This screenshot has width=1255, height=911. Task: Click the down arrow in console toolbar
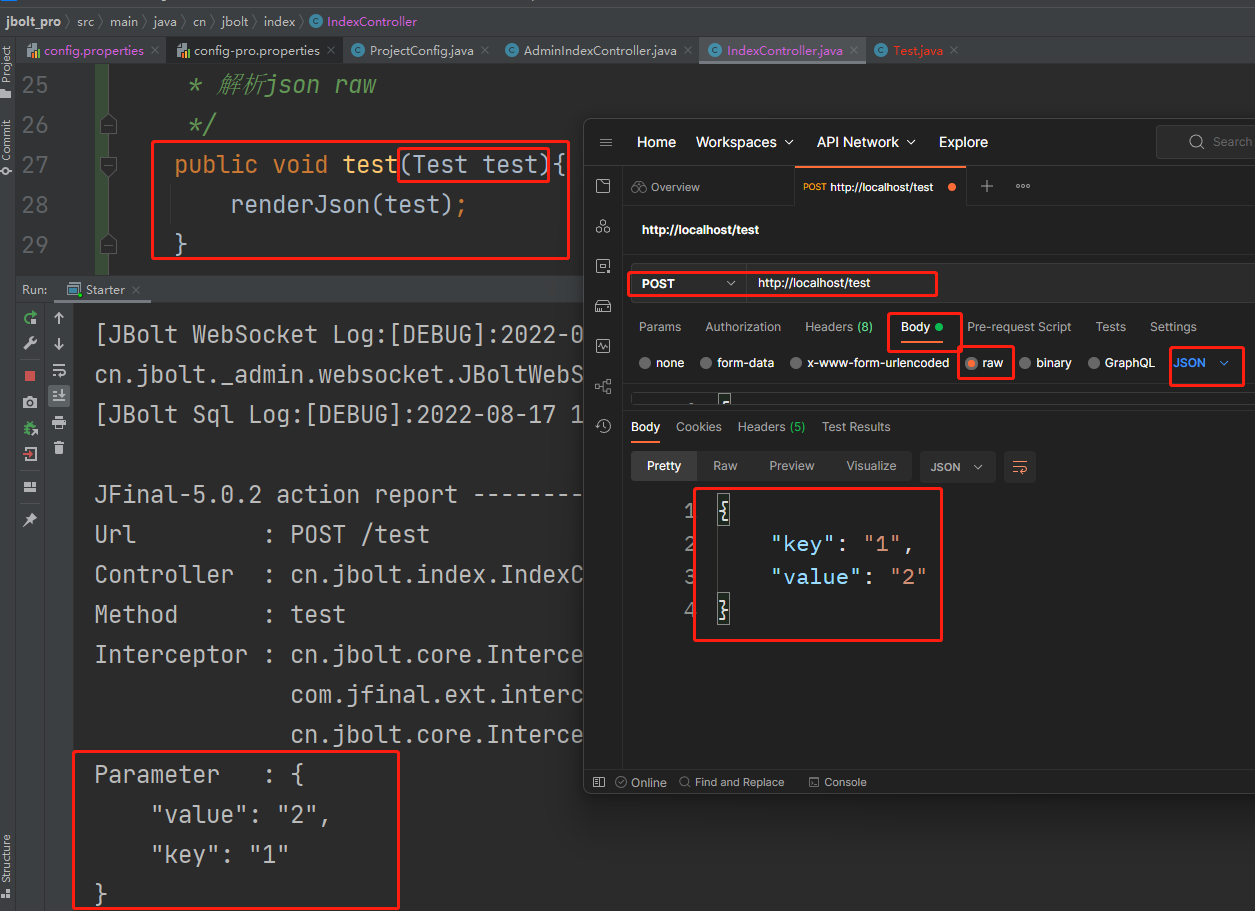click(59, 344)
